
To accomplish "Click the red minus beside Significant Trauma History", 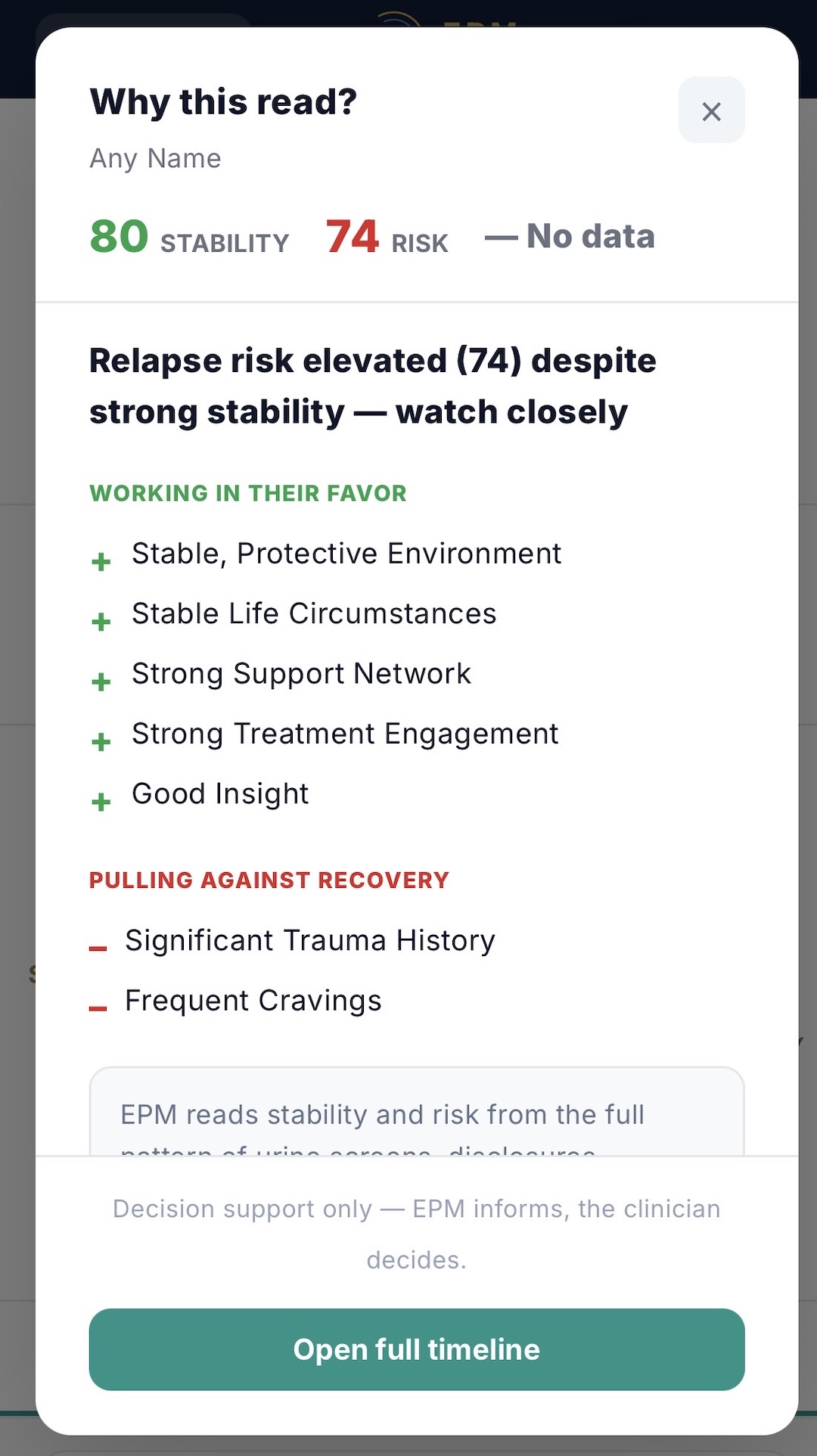I will coord(98,948).
